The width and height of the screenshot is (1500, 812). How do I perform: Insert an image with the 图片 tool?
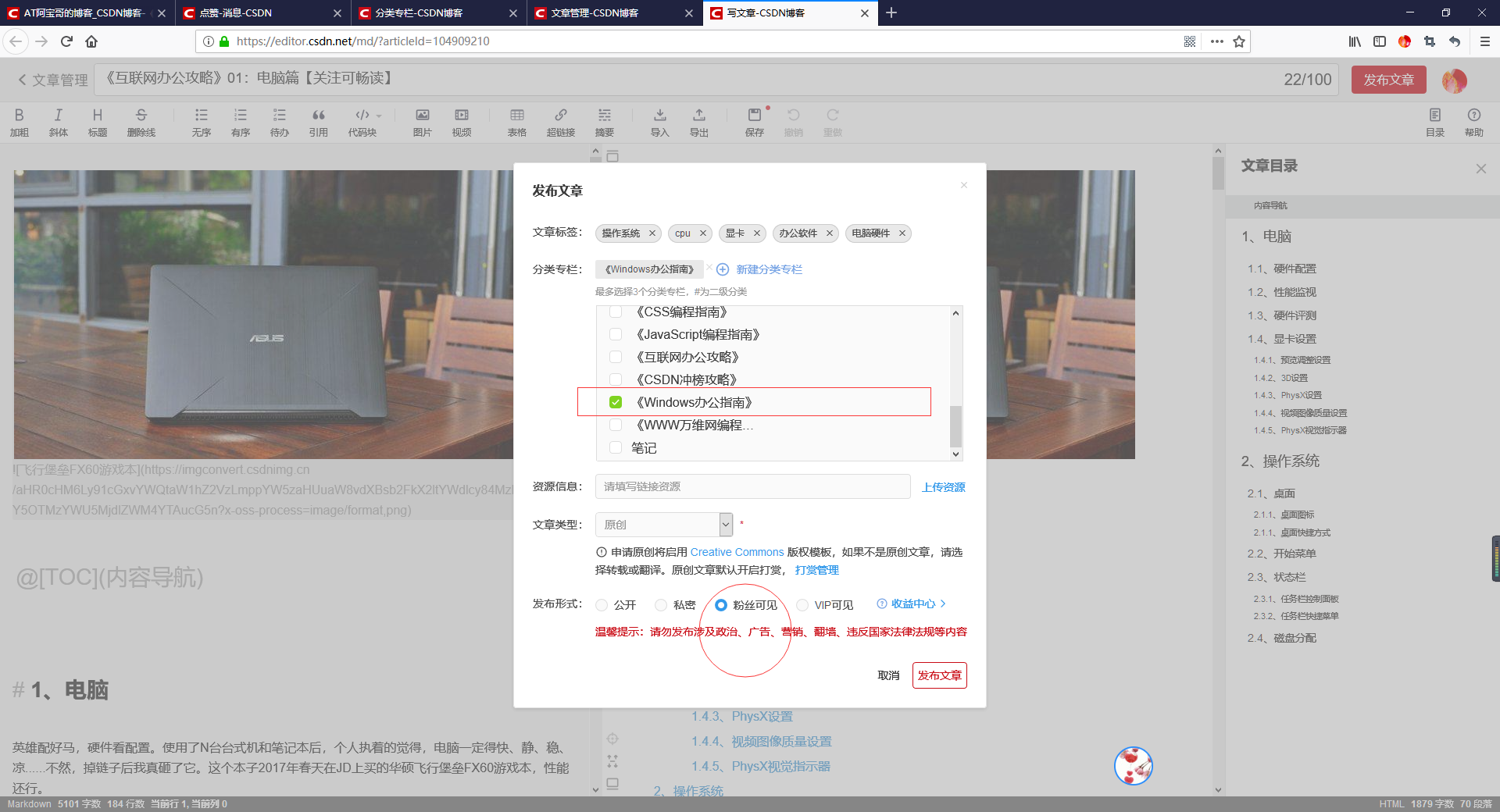[x=423, y=123]
